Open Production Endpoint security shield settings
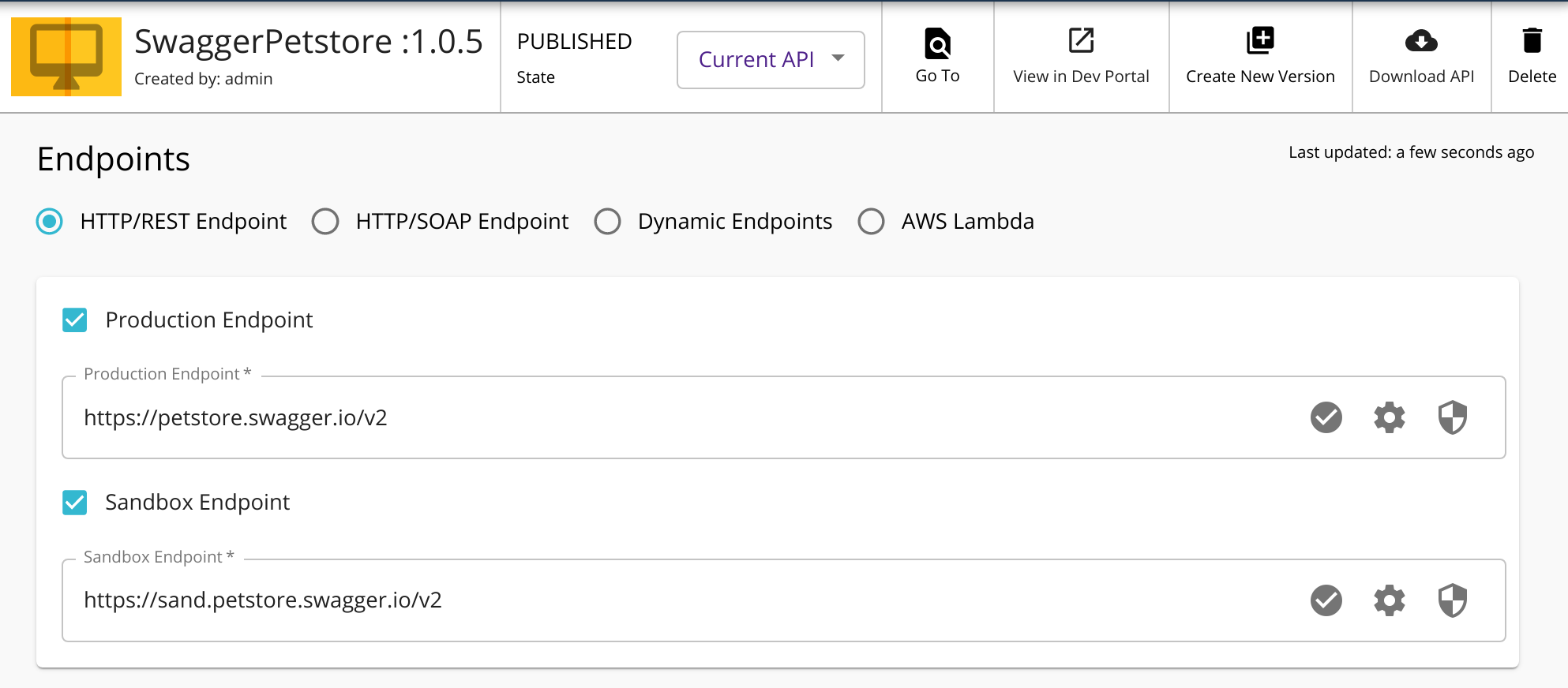This screenshot has height=688, width=1568. pyautogui.click(x=1453, y=417)
